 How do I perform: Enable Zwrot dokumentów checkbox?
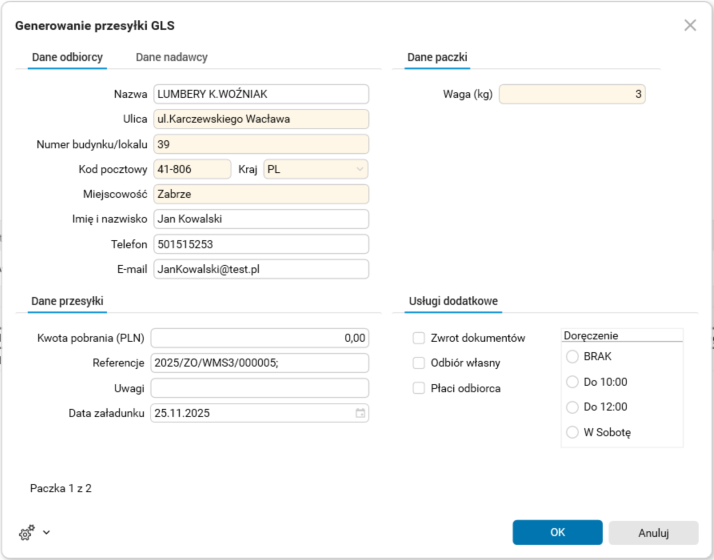pos(420,338)
